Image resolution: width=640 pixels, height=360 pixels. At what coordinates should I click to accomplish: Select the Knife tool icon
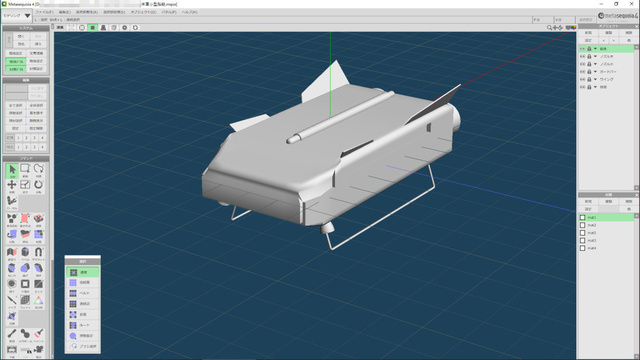pos(12,302)
